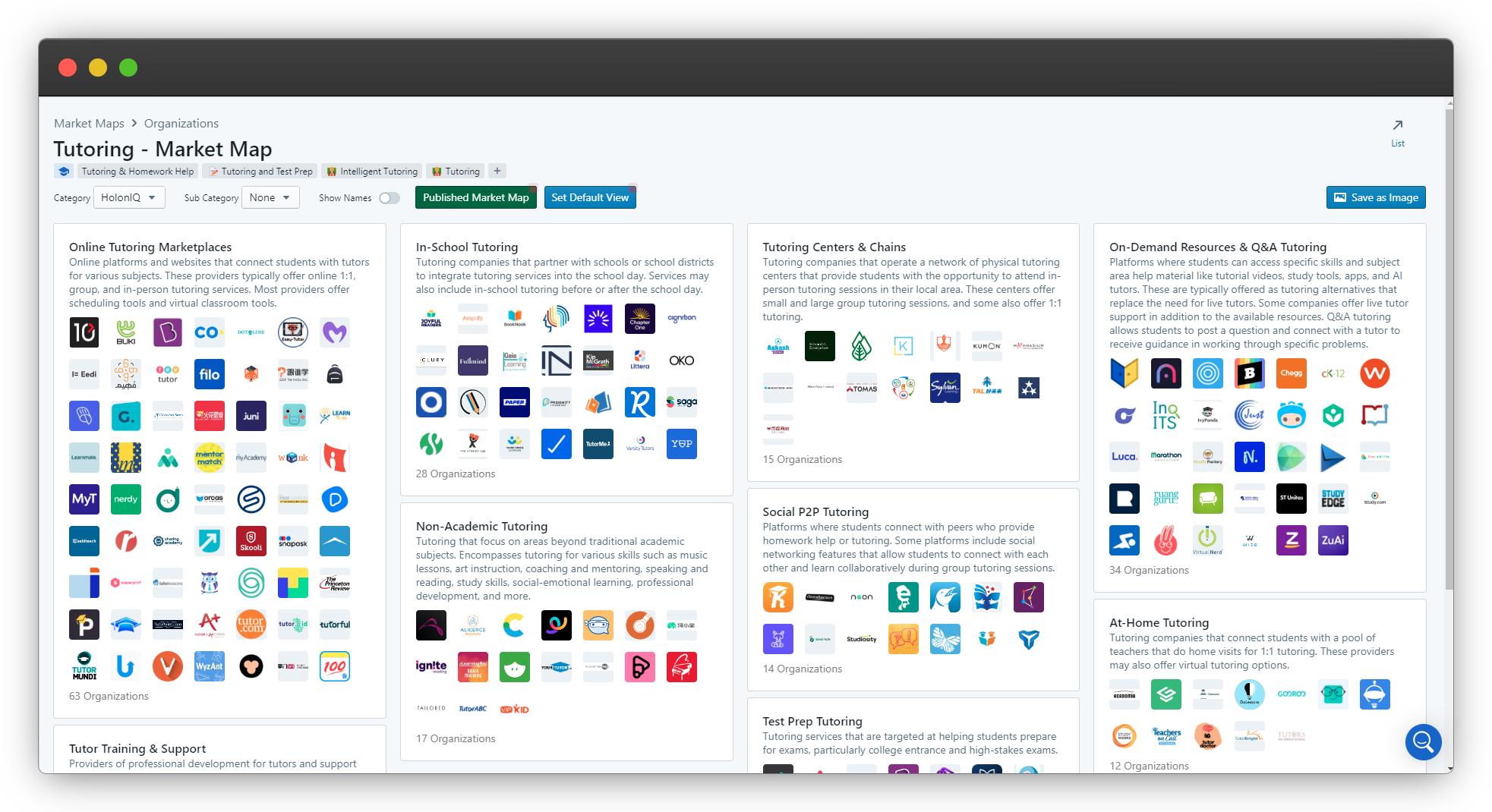Screen dimensions: 1492x812
Task: Click the Set Default View button
Action: coord(590,197)
